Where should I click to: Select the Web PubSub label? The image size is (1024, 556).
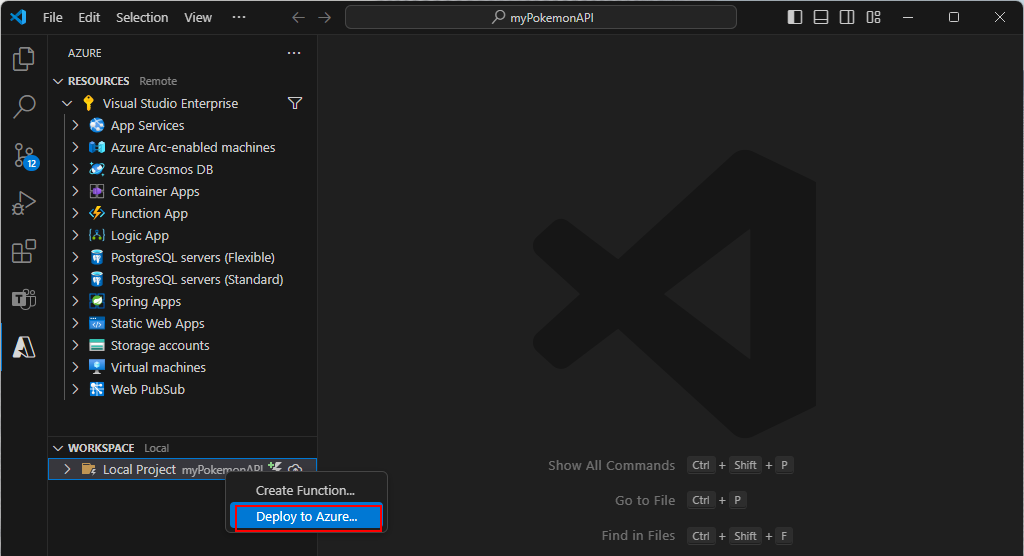pos(148,389)
